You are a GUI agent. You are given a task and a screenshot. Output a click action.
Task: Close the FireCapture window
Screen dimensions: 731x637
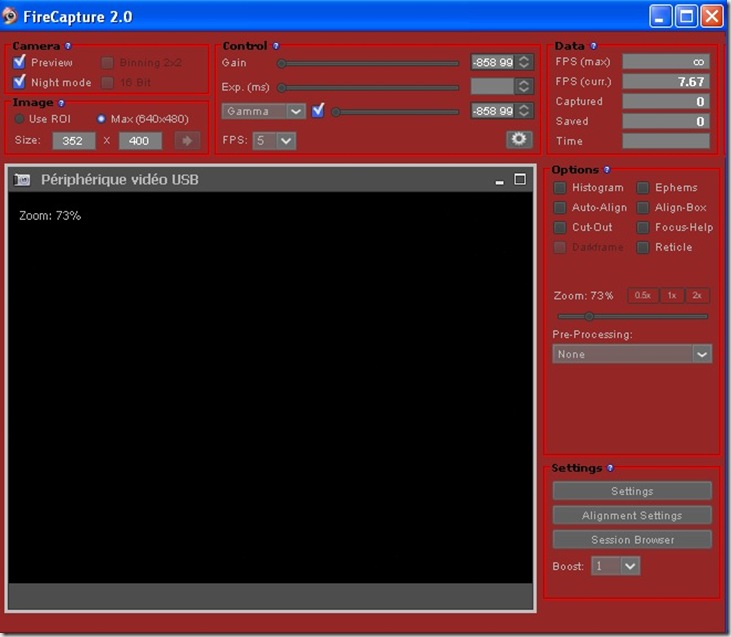(x=712, y=16)
